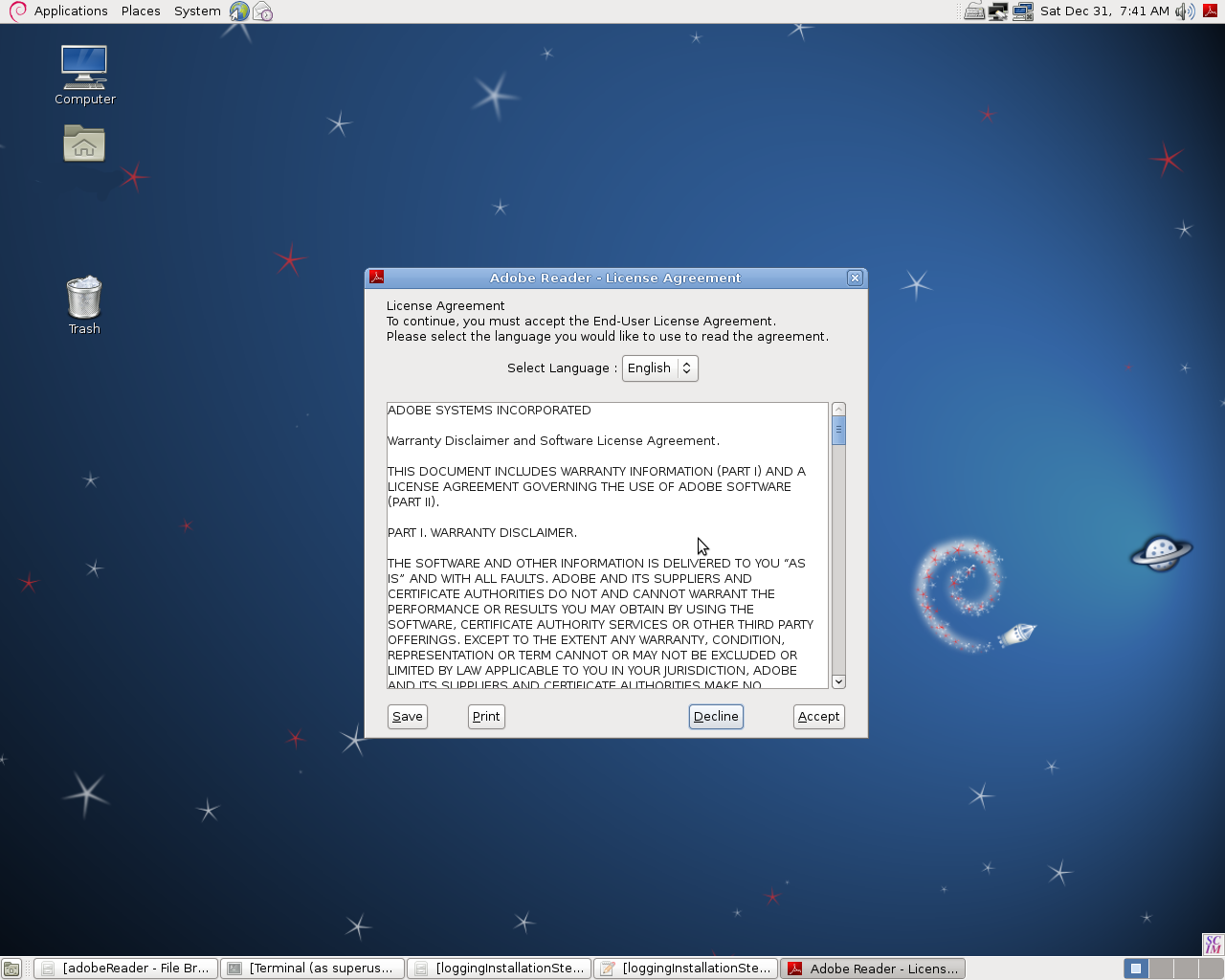Click the keyboard tray icon

tap(974, 11)
